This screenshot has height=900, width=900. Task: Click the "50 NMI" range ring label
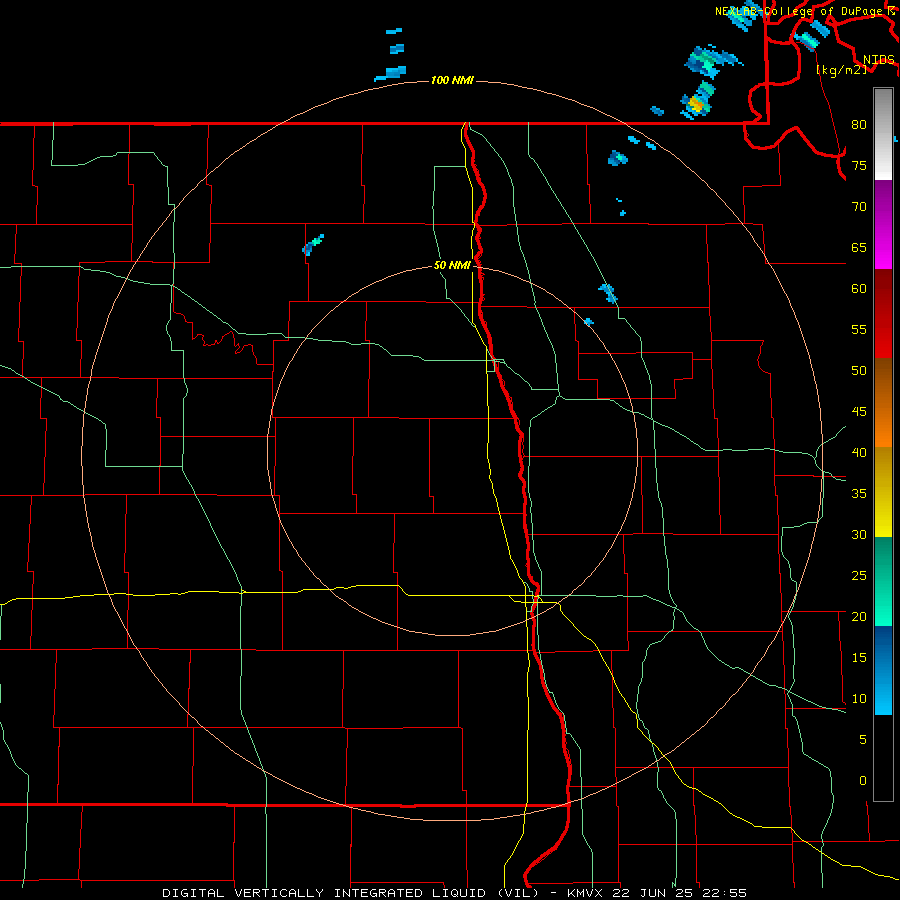(x=452, y=265)
